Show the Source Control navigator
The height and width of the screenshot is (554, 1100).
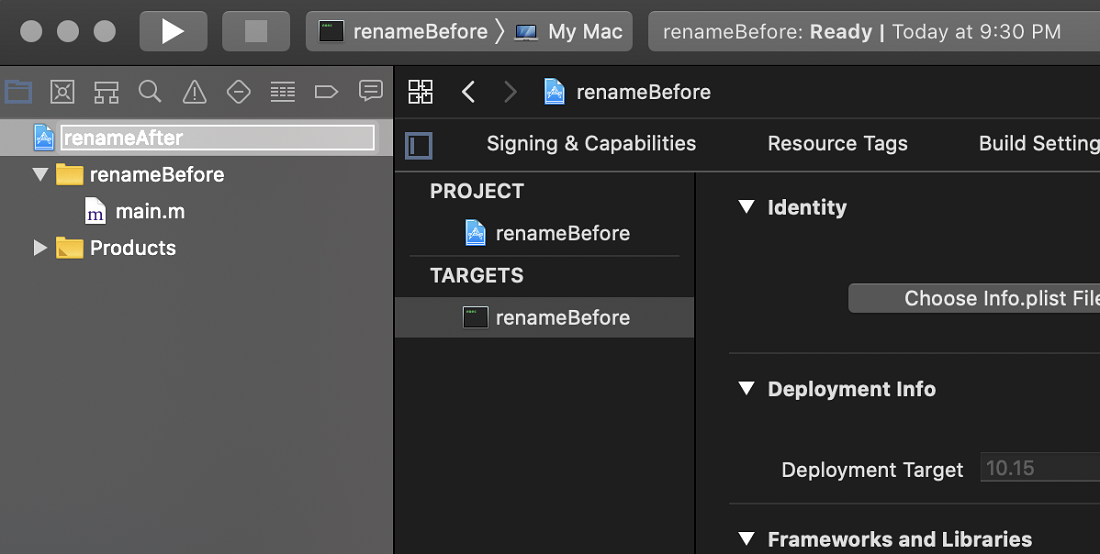(62, 92)
